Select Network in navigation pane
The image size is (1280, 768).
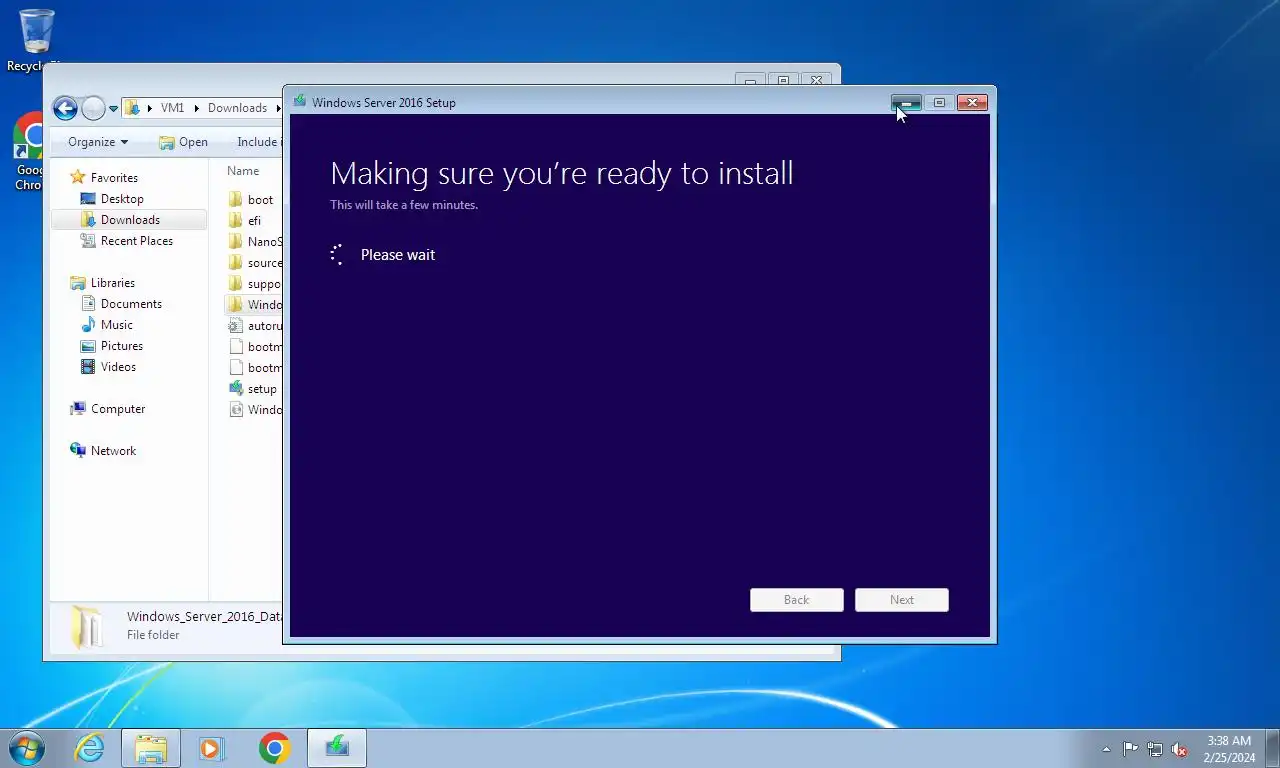pos(113,451)
